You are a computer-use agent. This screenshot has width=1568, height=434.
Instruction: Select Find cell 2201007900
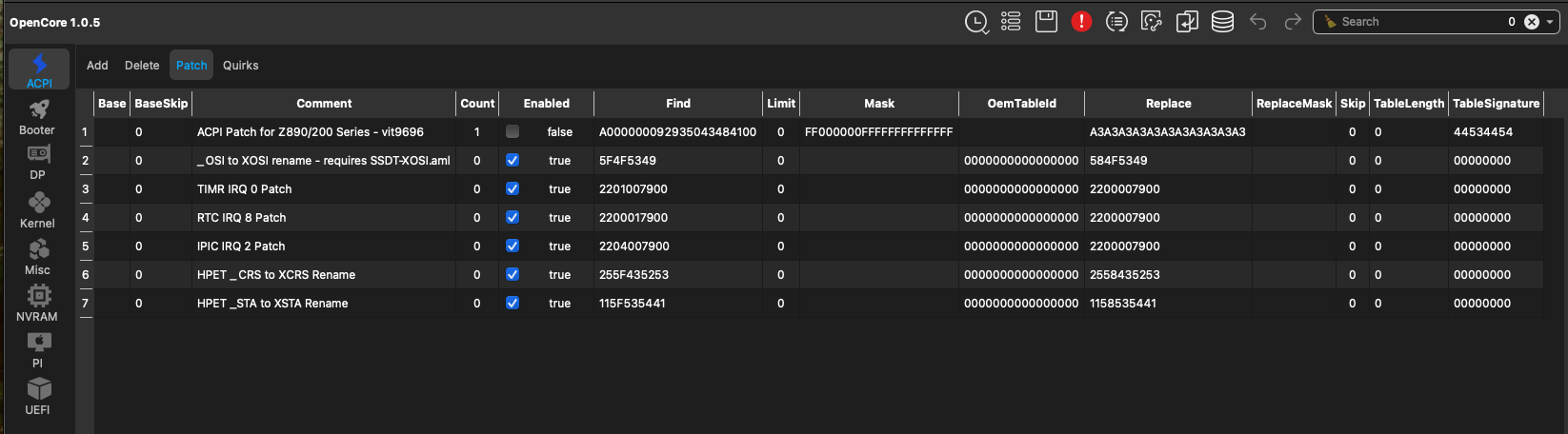point(678,189)
